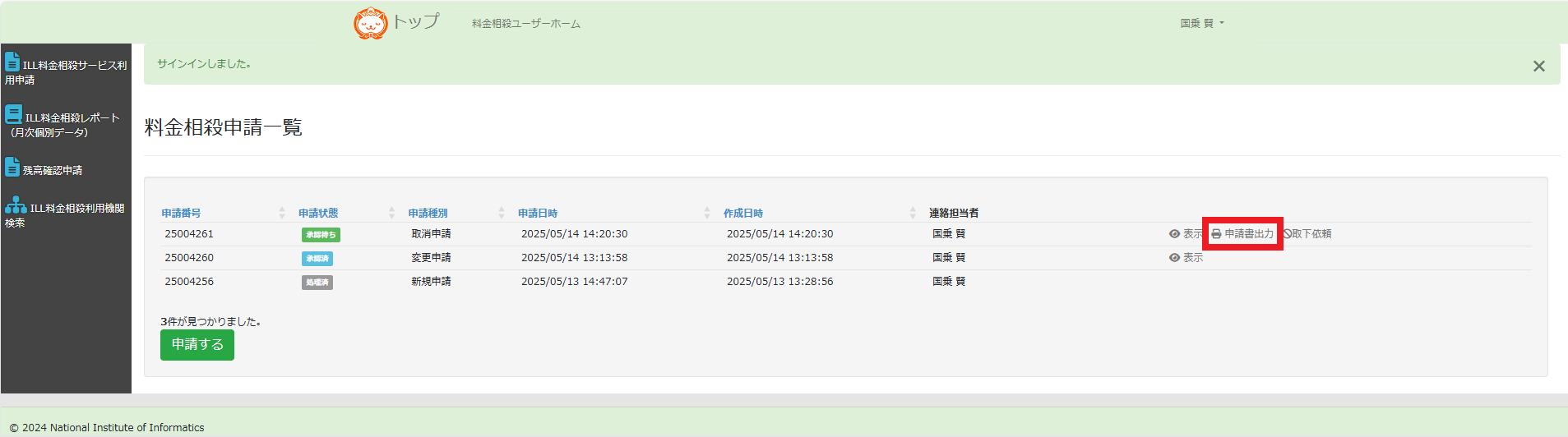Select application number 25004260

coord(189,258)
